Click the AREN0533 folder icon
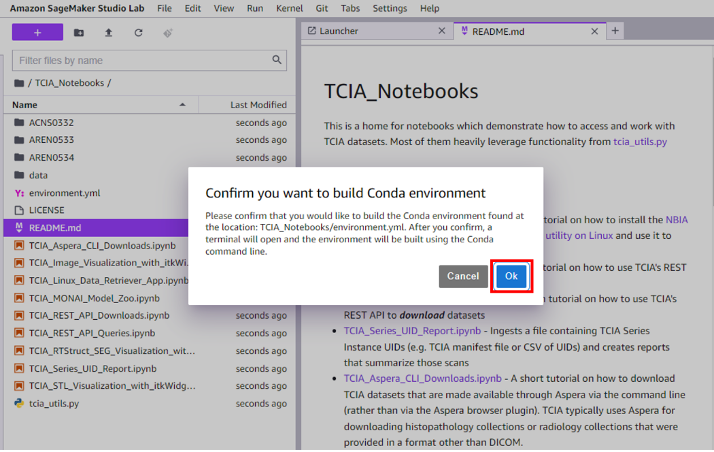 coord(19,140)
